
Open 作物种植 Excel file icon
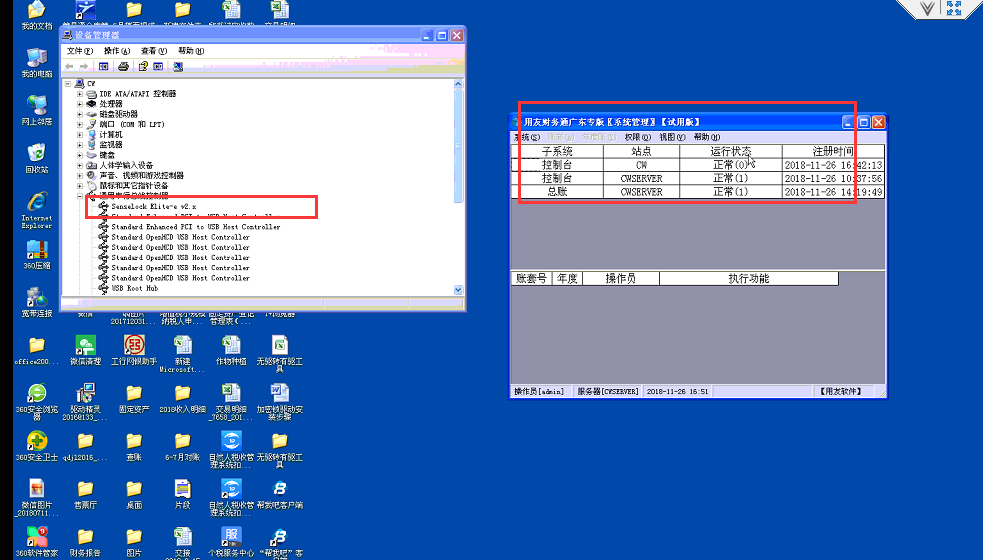click(231, 350)
